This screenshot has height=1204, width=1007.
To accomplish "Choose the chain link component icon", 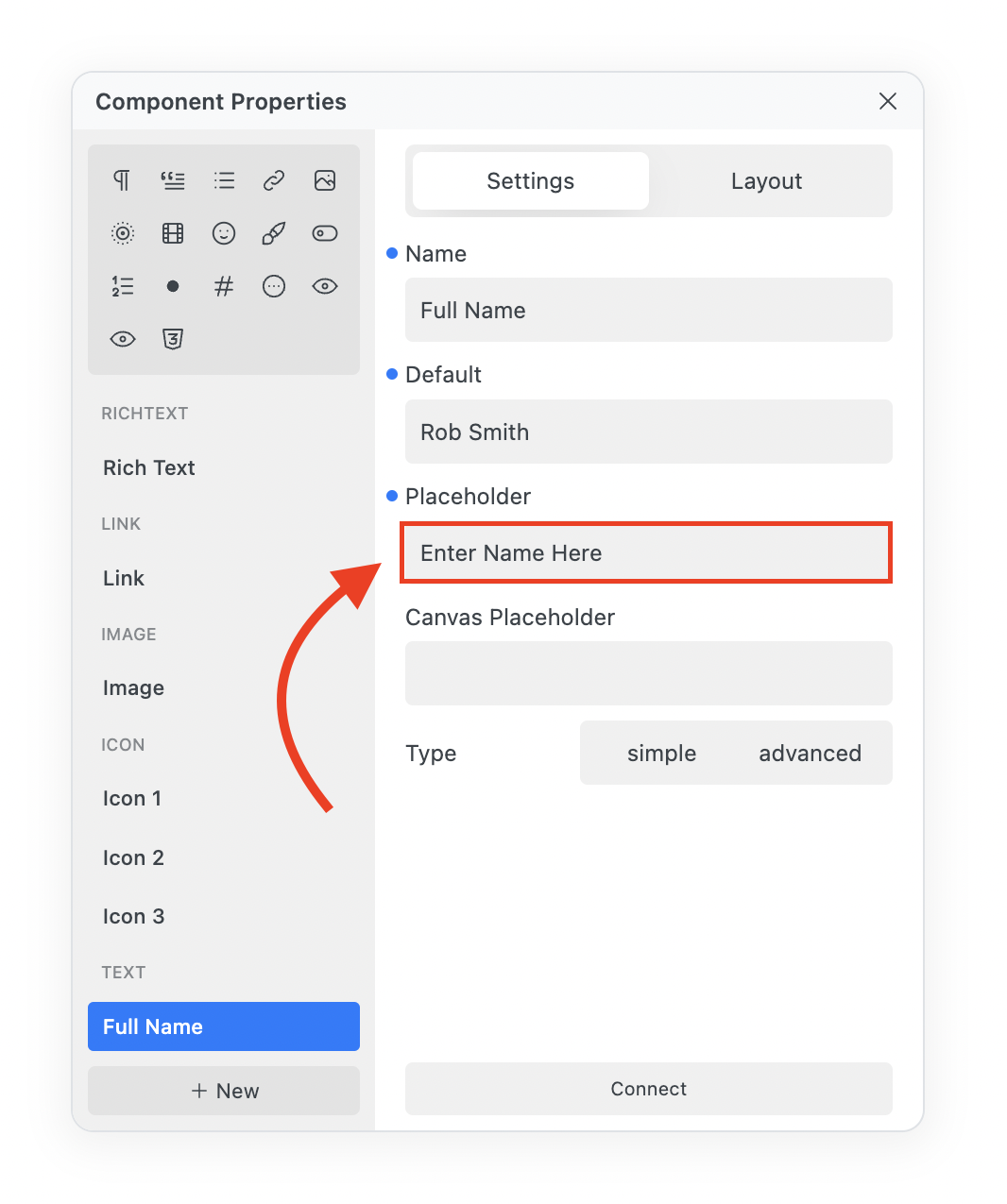I will (x=274, y=180).
